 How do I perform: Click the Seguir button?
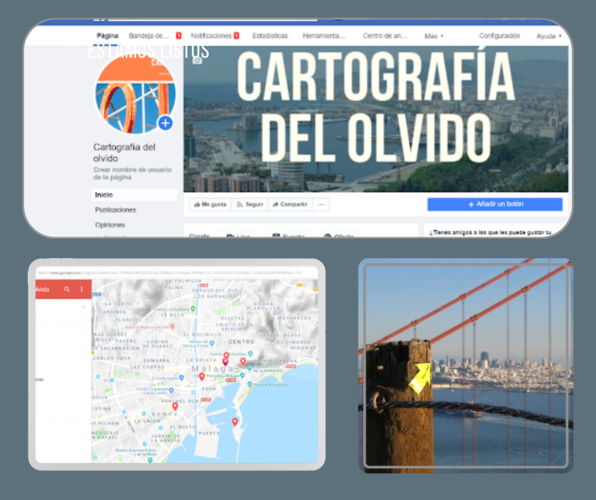pos(250,204)
